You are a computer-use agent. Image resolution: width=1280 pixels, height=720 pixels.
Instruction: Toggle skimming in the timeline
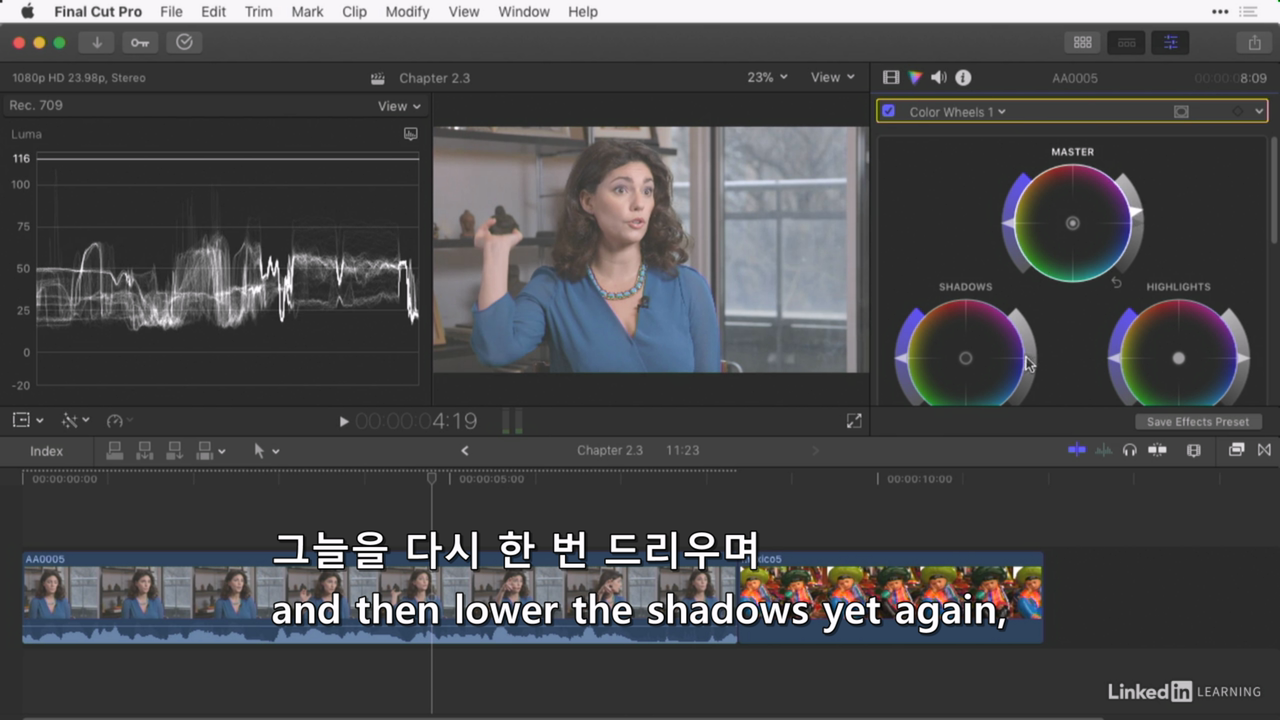pos(1077,450)
